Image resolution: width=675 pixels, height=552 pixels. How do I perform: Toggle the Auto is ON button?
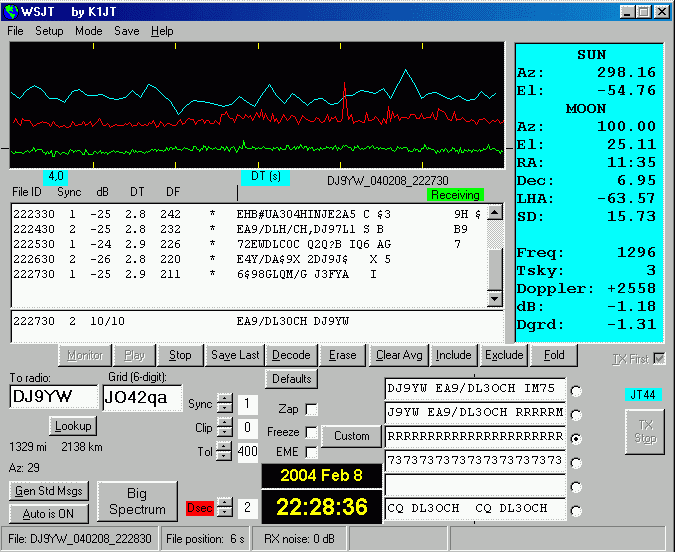[x=49, y=514]
